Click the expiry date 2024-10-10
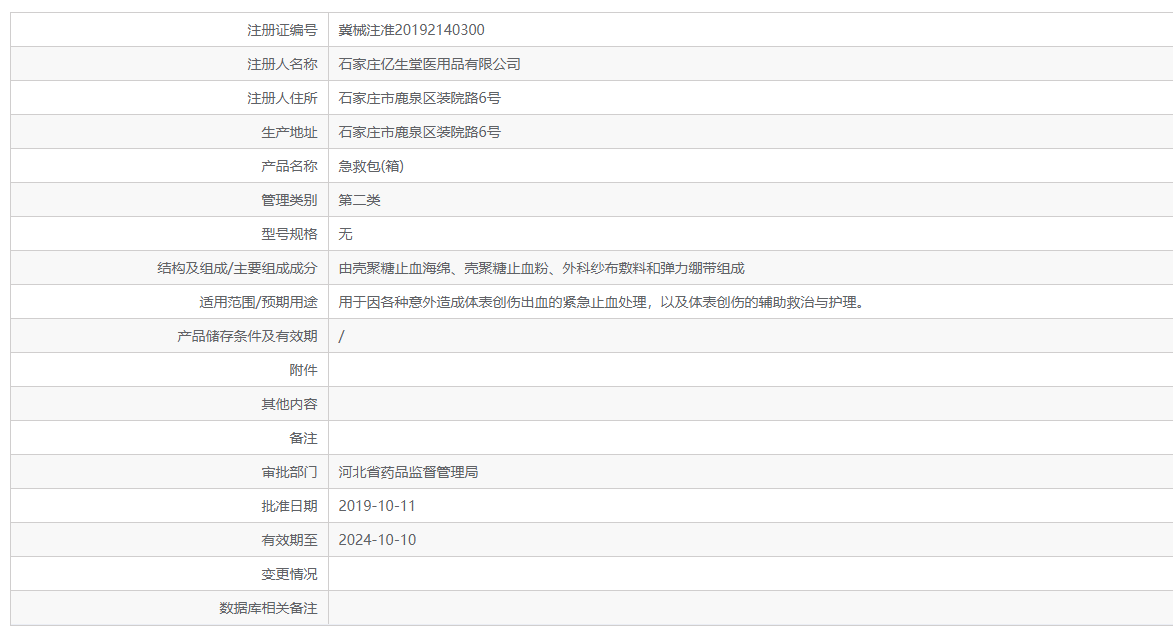The width and height of the screenshot is (1173, 638). [377, 540]
